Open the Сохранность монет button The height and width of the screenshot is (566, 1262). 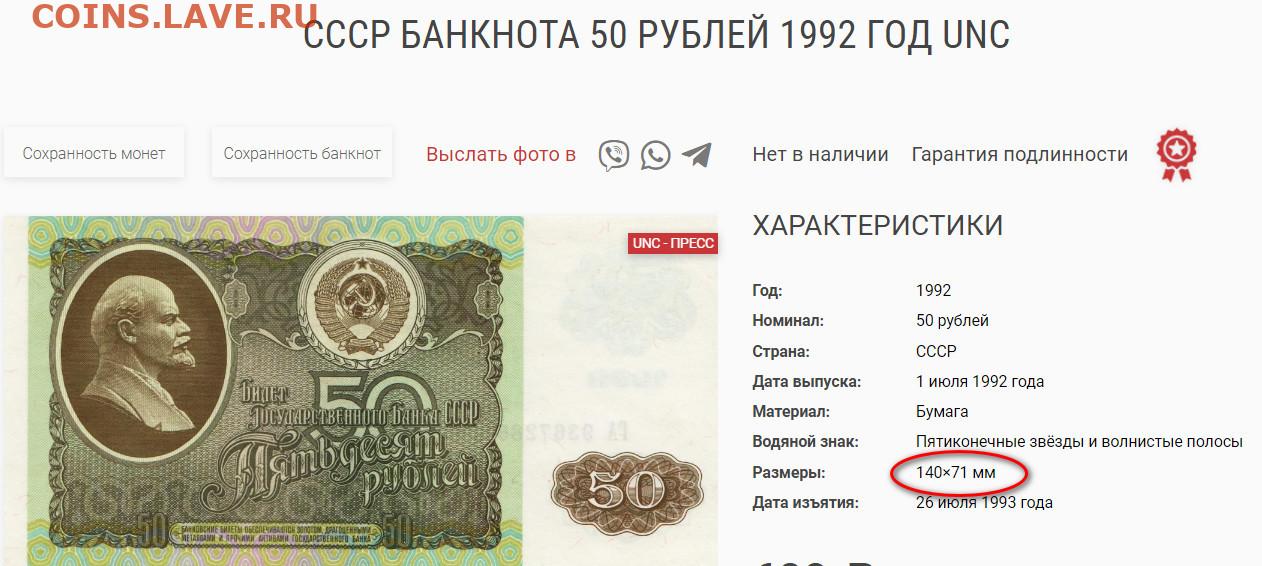click(x=94, y=153)
